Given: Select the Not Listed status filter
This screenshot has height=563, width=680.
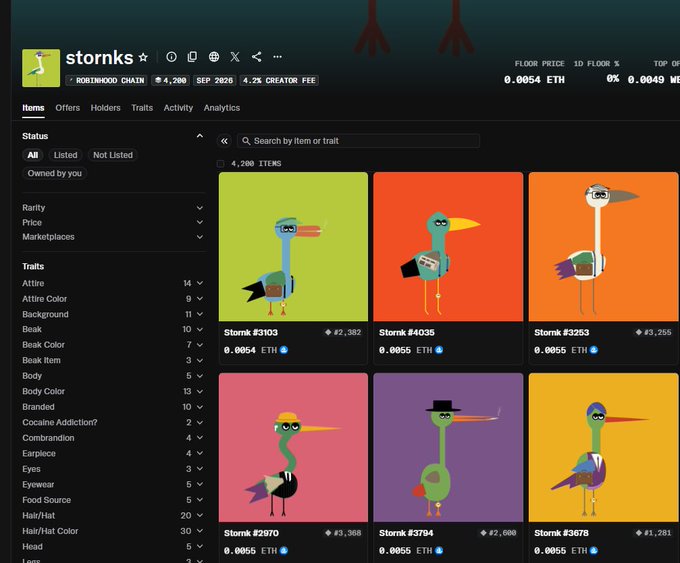Looking at the screenshot, I should [113, 155].
